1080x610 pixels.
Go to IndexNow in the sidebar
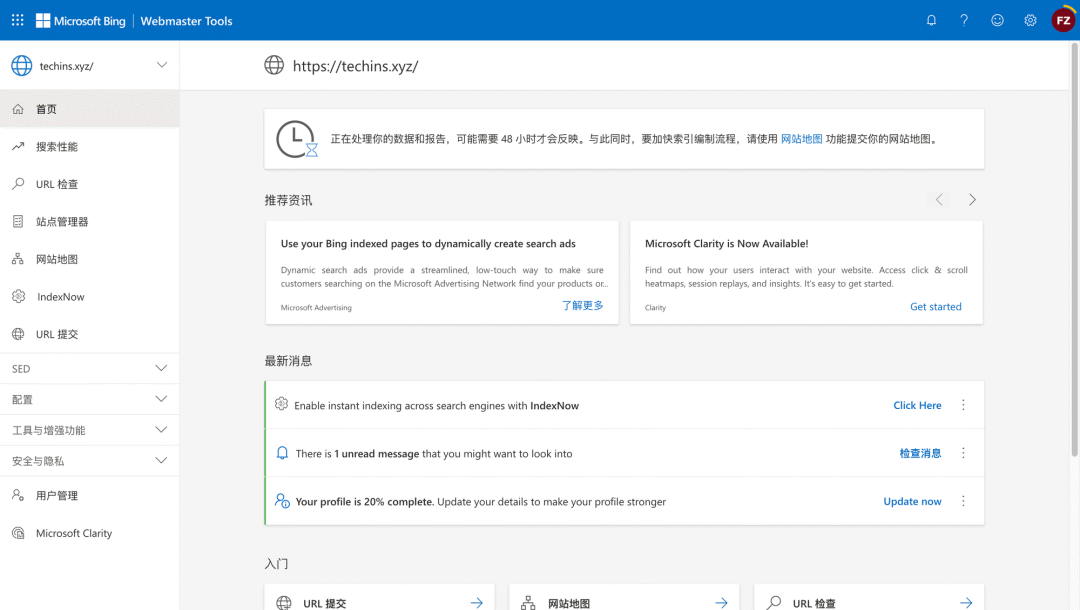61,297
